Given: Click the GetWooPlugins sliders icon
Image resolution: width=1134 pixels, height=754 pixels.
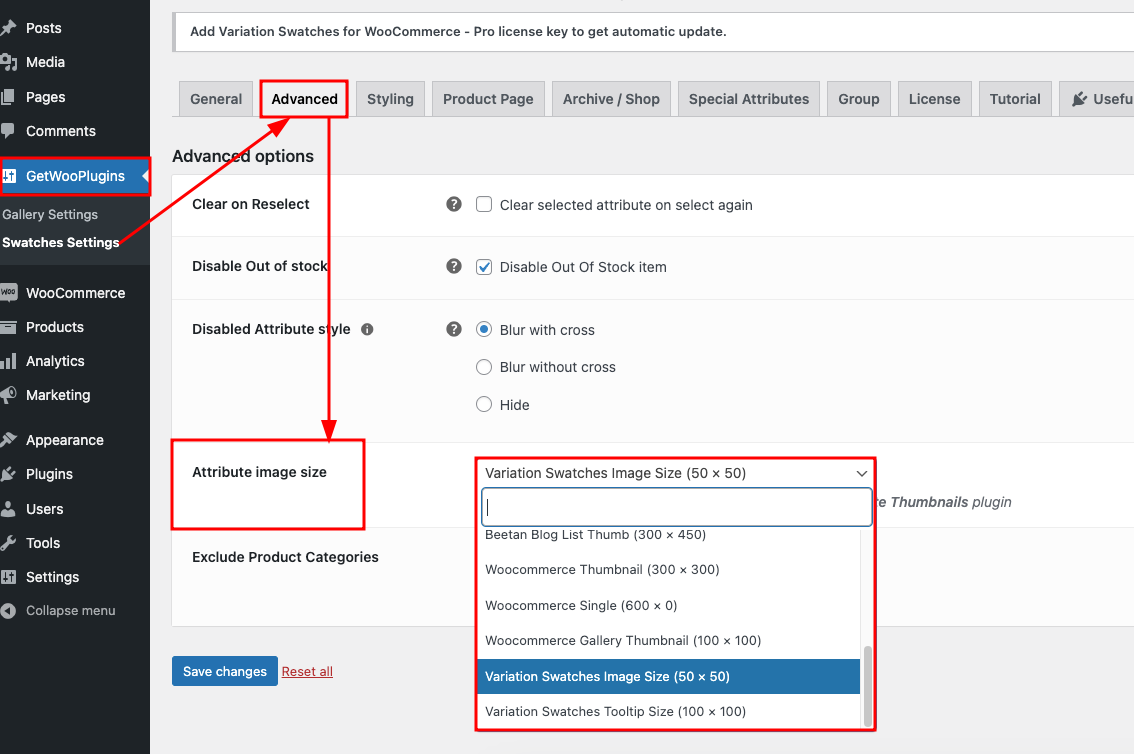Looking at the screenshot, I should [x=9, y=176].
